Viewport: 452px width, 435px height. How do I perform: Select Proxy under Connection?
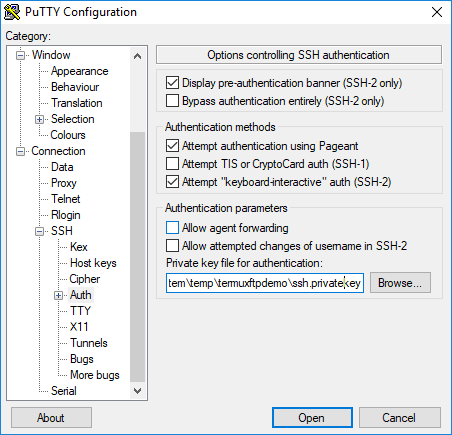pyautogui.click(x=64, y=183)
